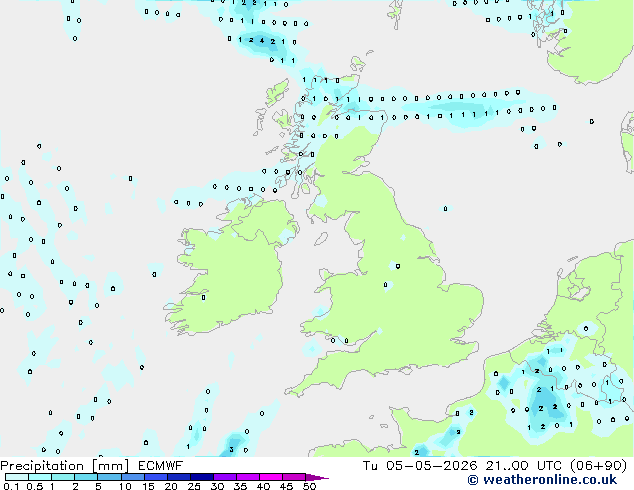Click the weatheronline.co.uk copyright link
Screen dimensions: 634x490
[x=542, y=480]
